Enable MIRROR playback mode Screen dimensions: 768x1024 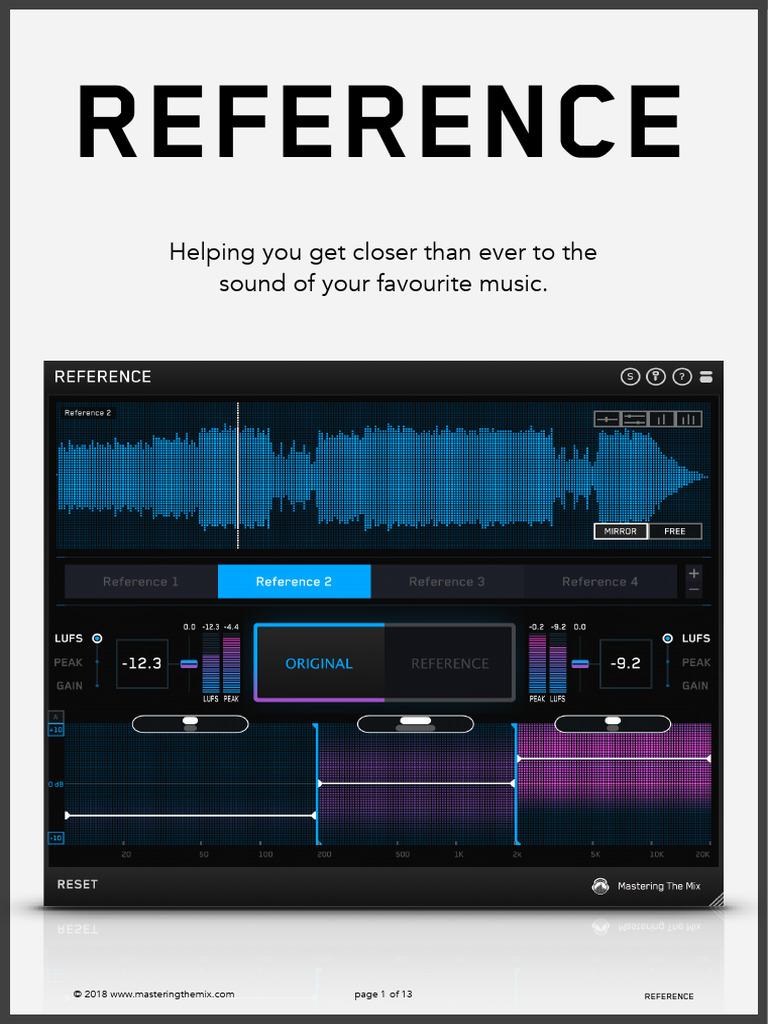[620, 532]
